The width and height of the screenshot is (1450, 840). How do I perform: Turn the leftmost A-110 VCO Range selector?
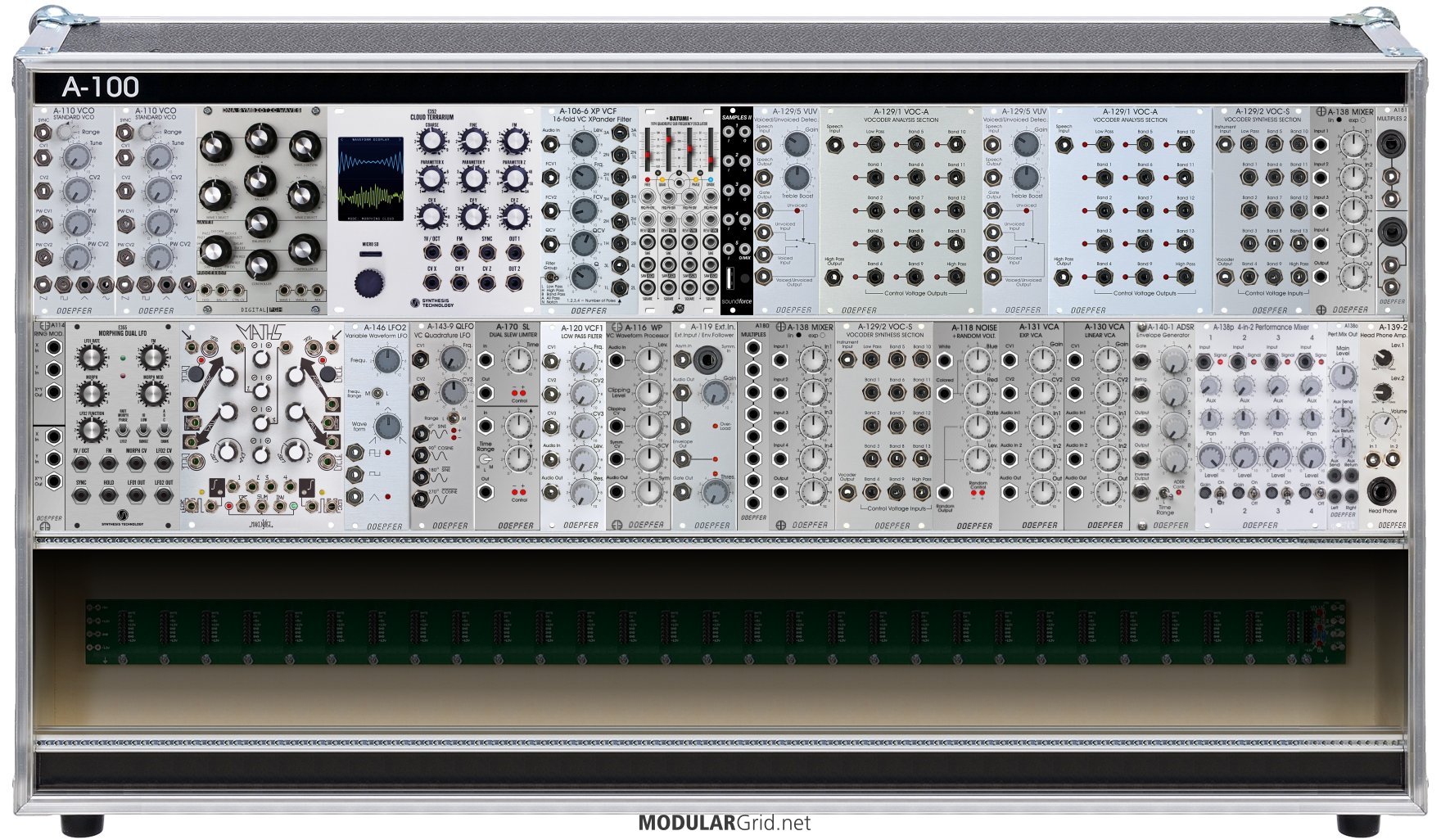pos(66,131)
